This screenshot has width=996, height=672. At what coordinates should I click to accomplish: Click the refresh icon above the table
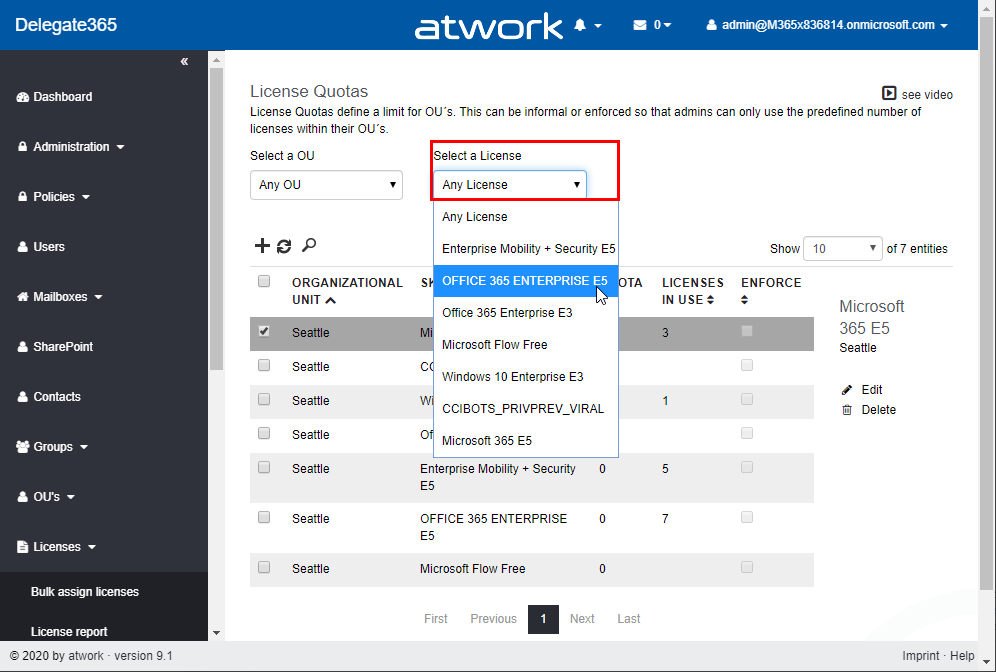(284, 246)
